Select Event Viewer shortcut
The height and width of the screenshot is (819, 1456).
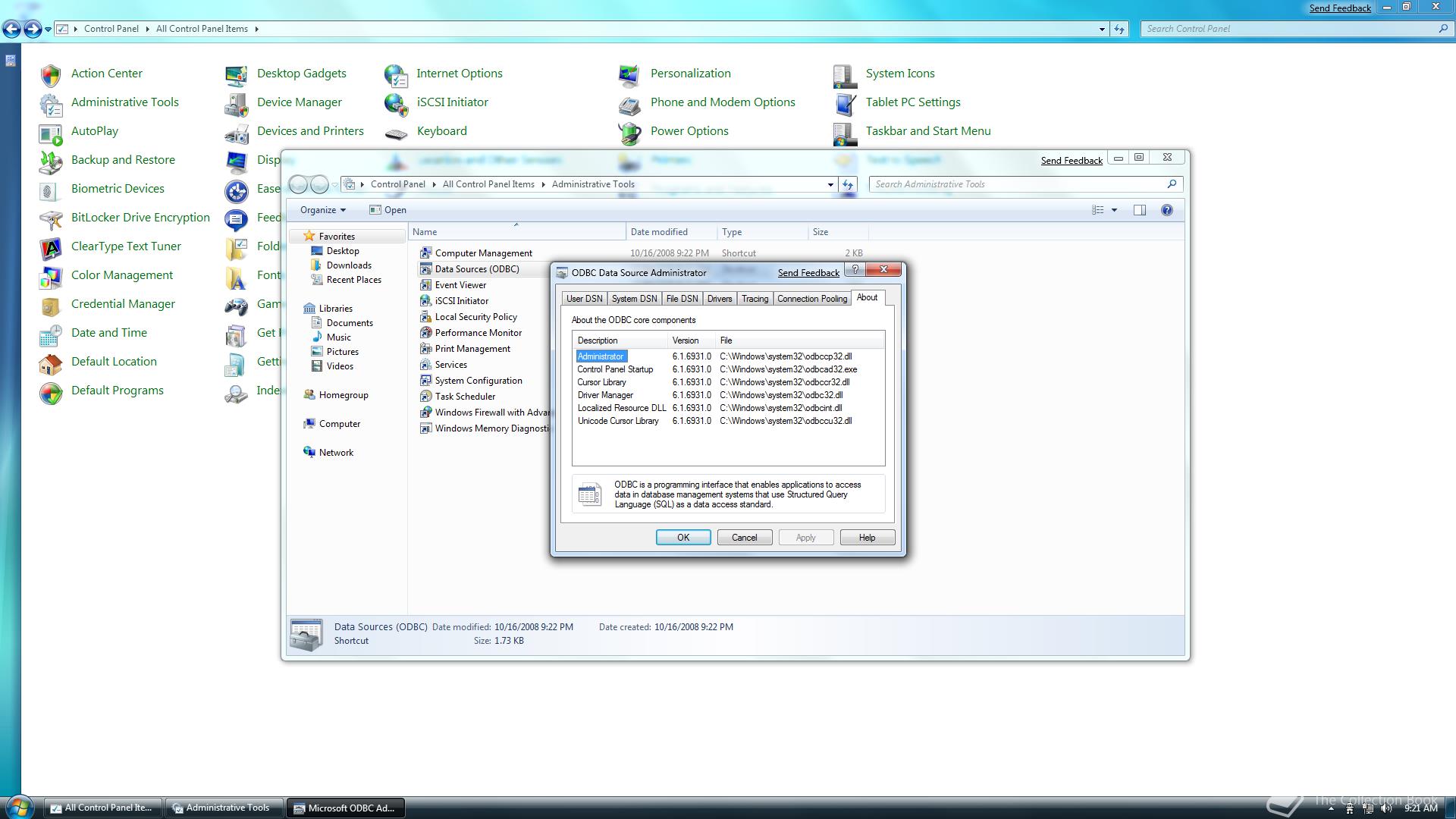coord(460,285)
